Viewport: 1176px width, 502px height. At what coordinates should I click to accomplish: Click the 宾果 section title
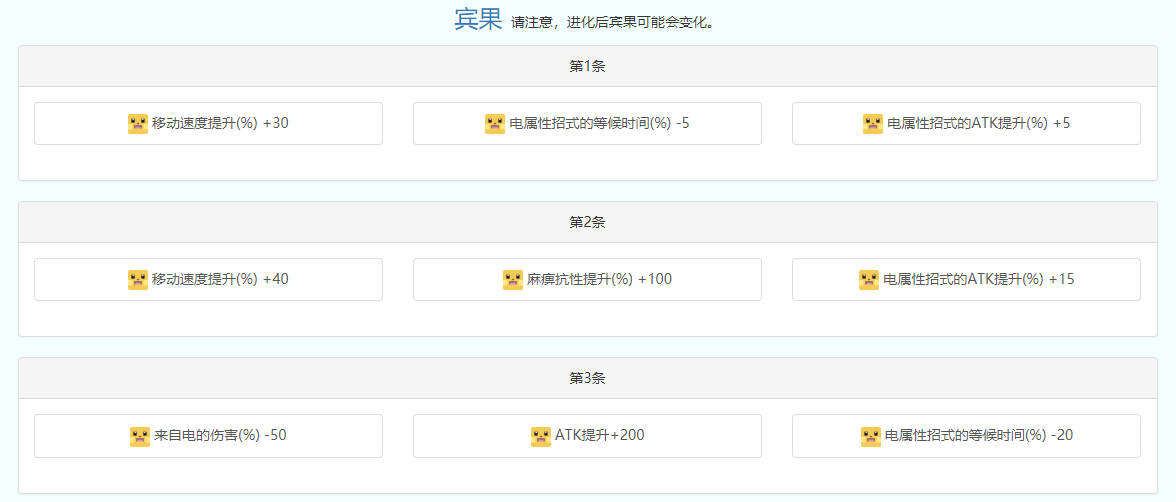point(478,20)
